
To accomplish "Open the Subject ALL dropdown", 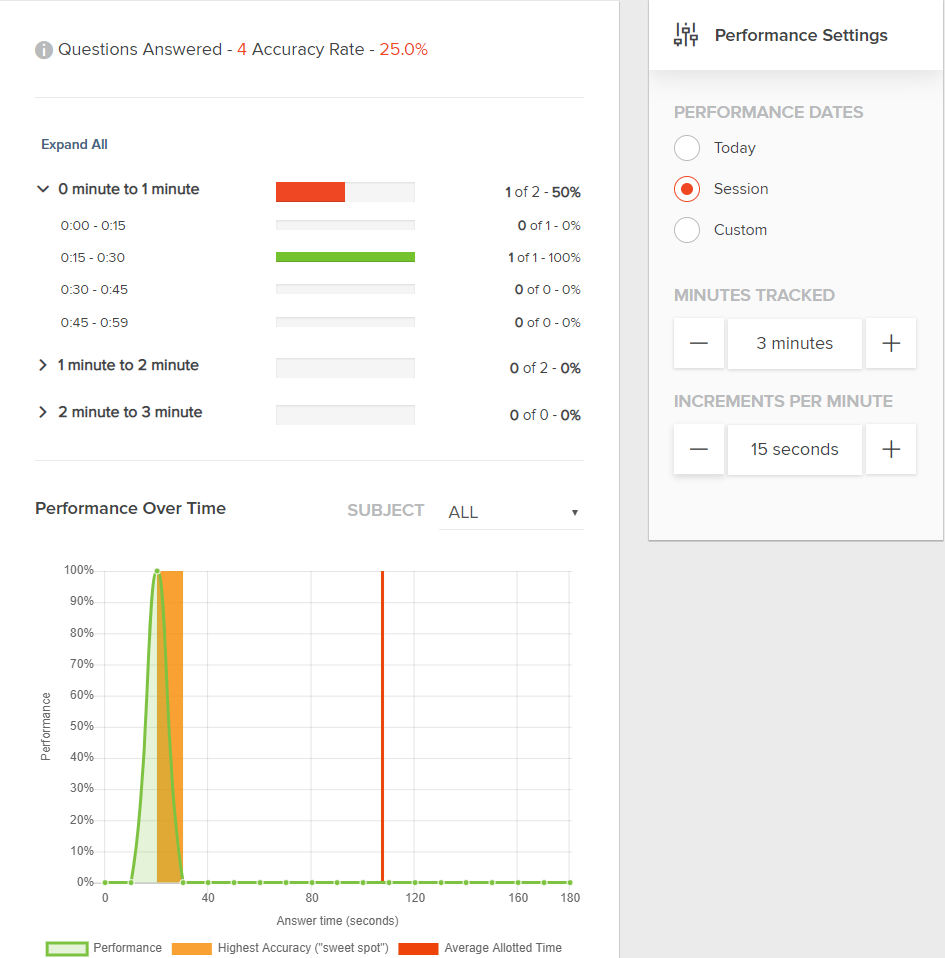I will pos(511,512).
